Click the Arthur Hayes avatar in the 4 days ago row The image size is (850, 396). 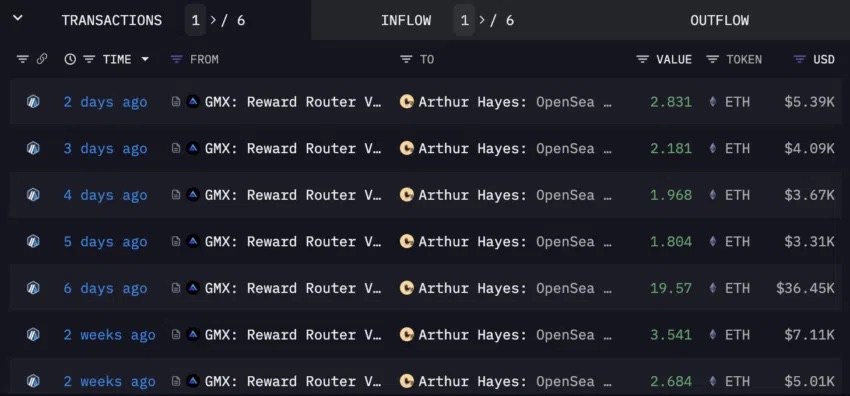point(407,195)
